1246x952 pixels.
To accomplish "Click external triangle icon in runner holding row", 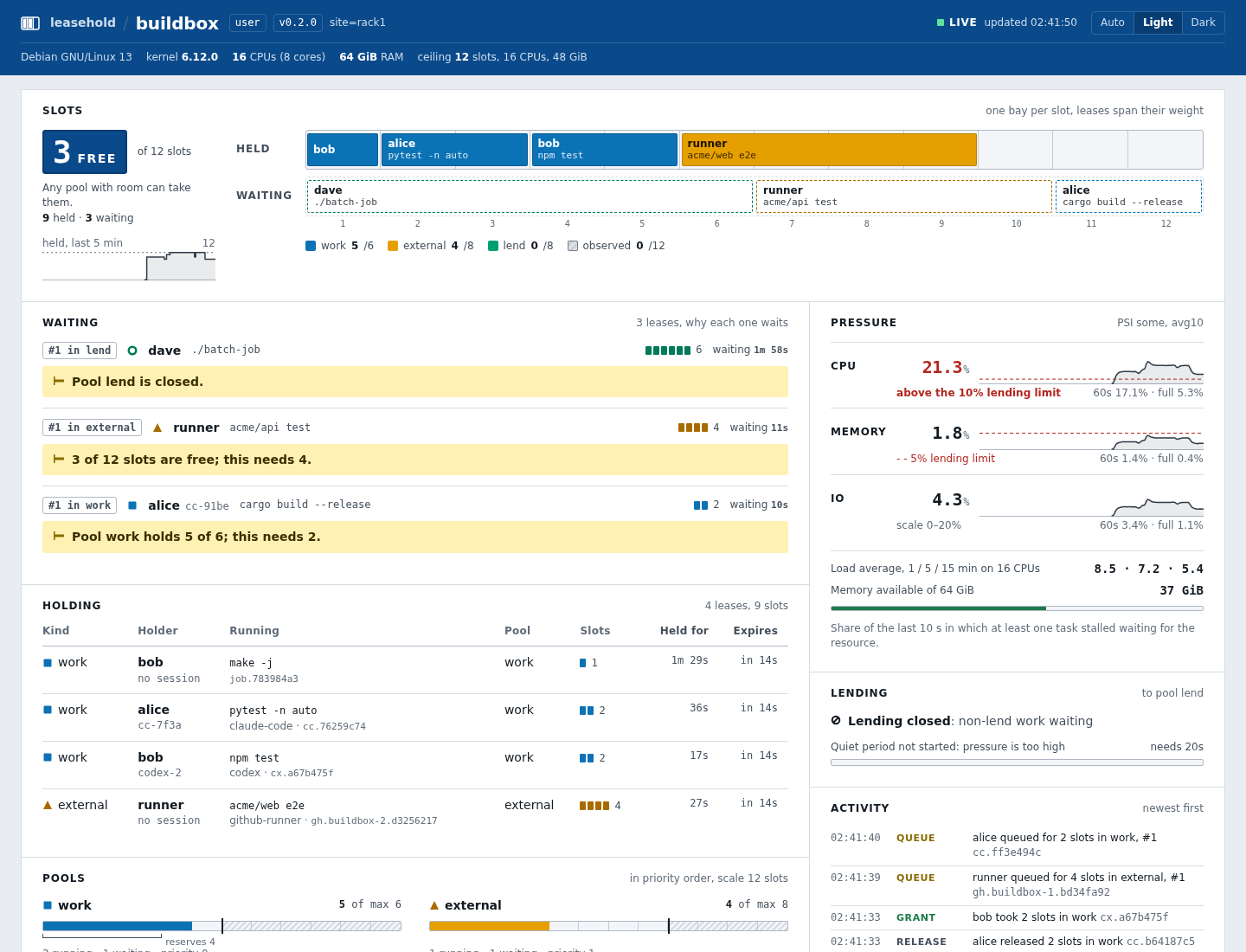I will (x=48, y=805).
